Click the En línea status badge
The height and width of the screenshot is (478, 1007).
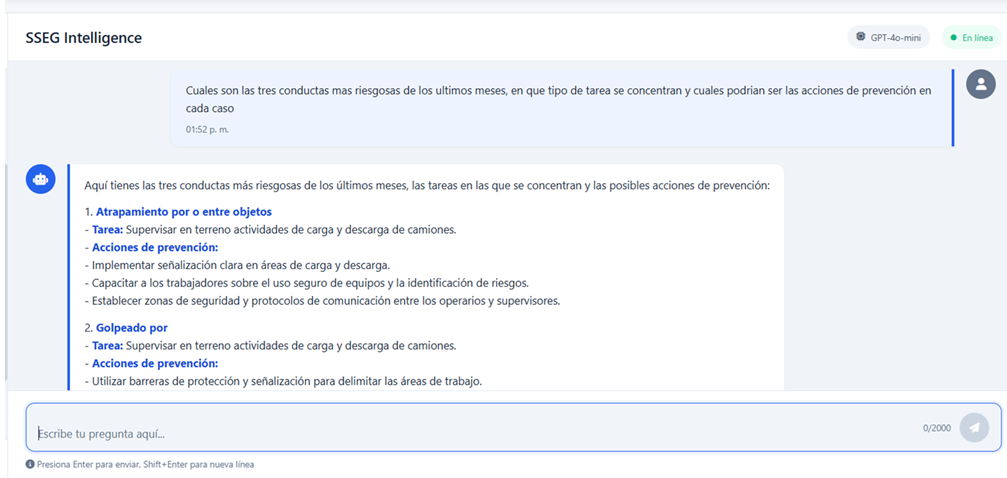pyautogui.click(x=971, y=37)
